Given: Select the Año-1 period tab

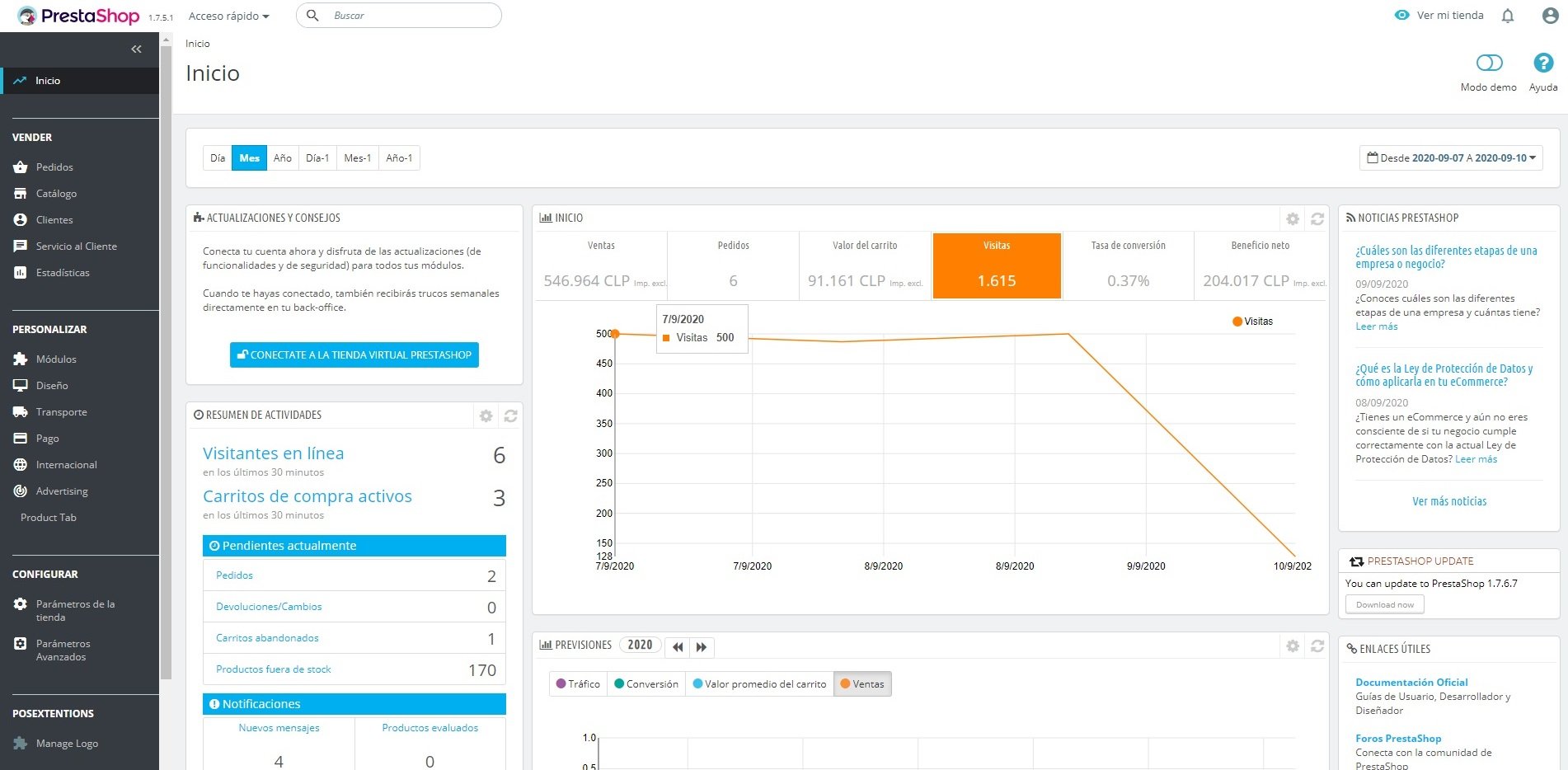Looking at the screenshot, I should pos(399,158).
